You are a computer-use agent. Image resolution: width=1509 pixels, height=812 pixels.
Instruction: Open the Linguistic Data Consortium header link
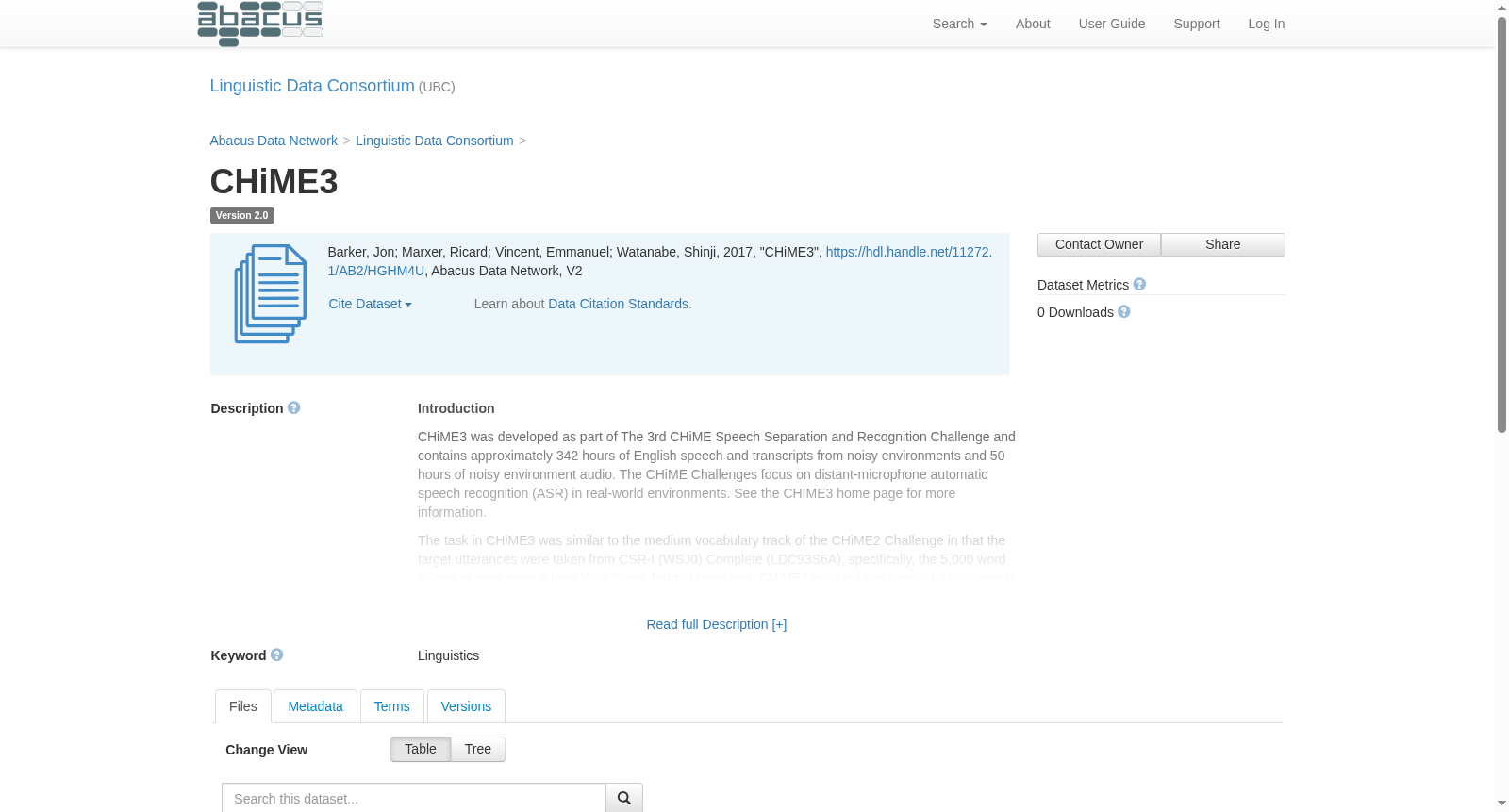(312, 86)
